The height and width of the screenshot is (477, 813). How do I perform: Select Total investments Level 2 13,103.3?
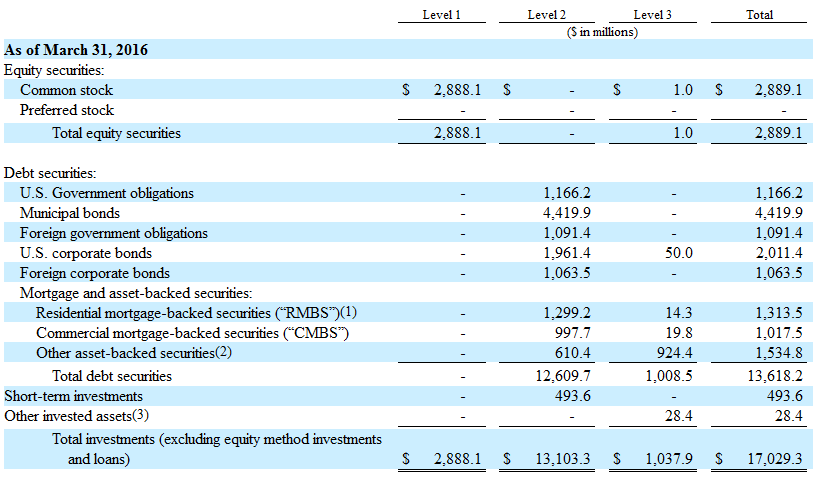tap(563, 459)
